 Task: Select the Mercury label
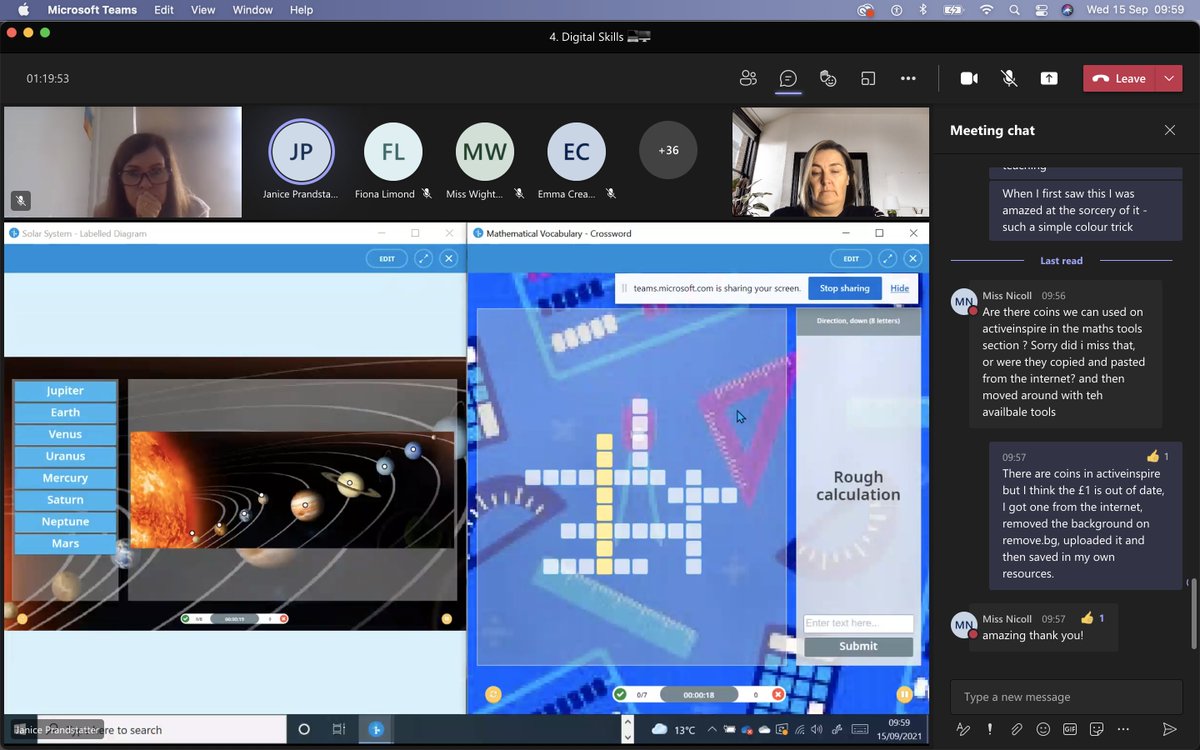tap(65, 478)
